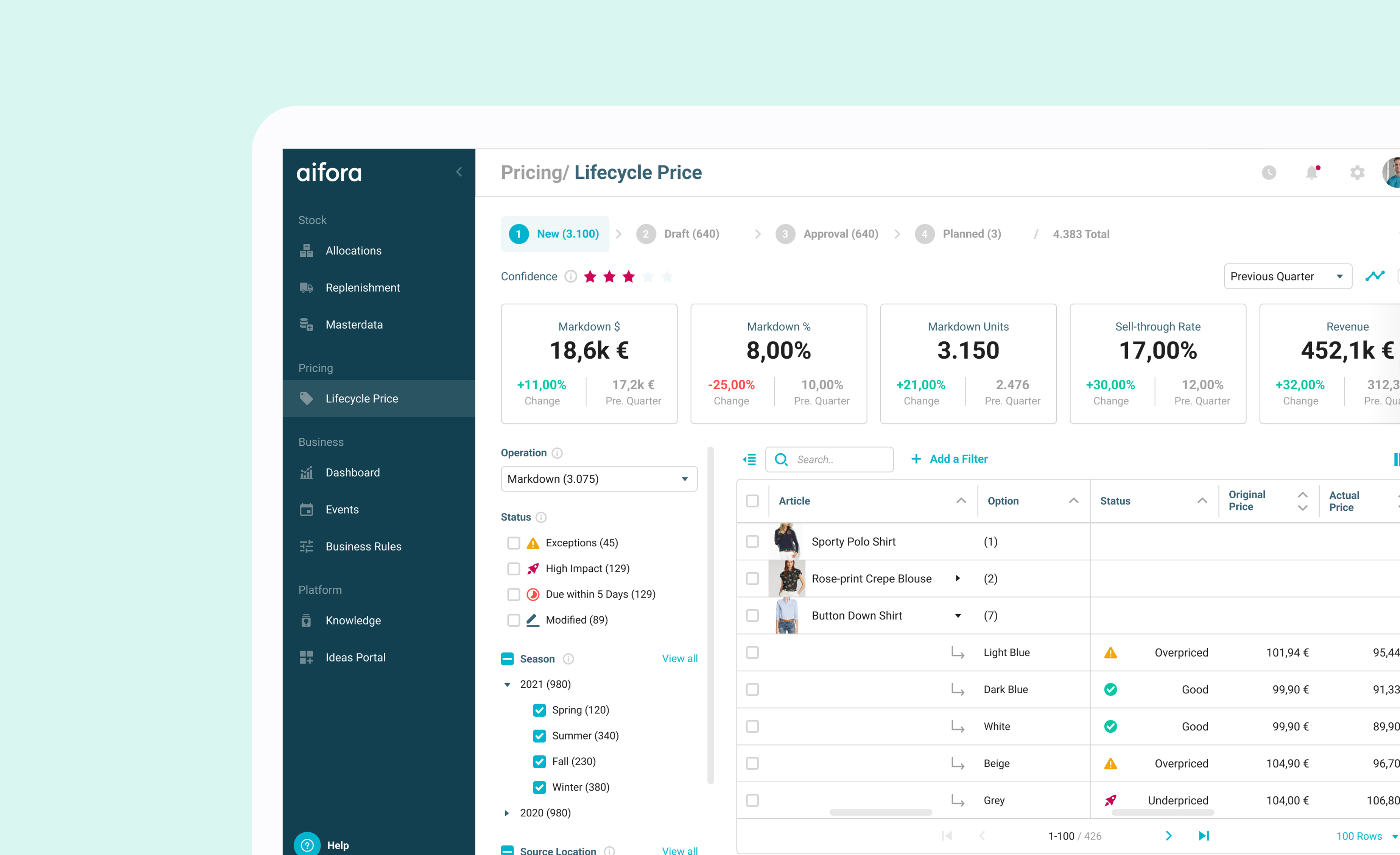Collapse the 2021 (980) season group
This screenshot has width=1400, height=855.
click(x=507, y=685)
